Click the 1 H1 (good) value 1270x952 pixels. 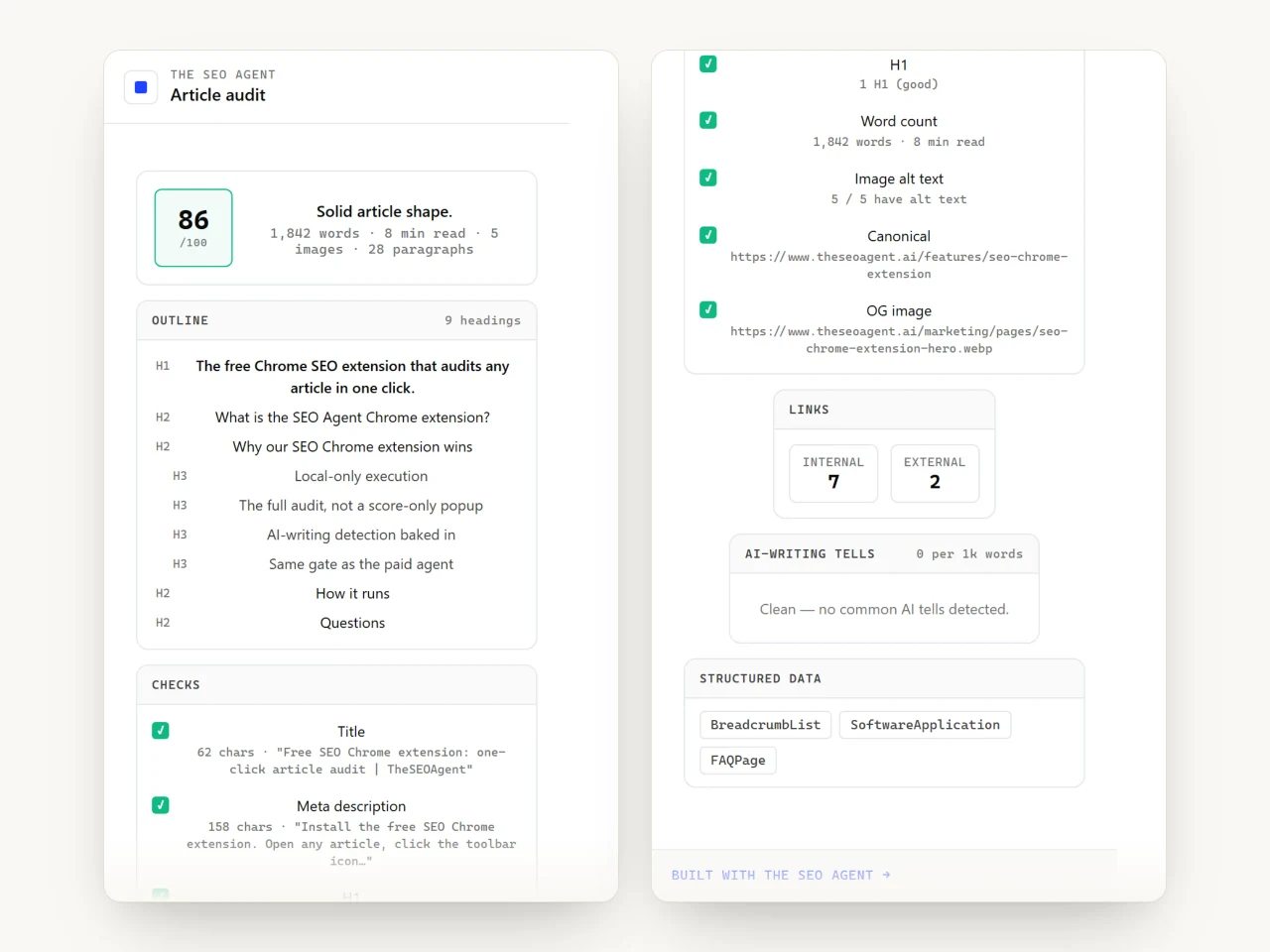click(899, 84)
